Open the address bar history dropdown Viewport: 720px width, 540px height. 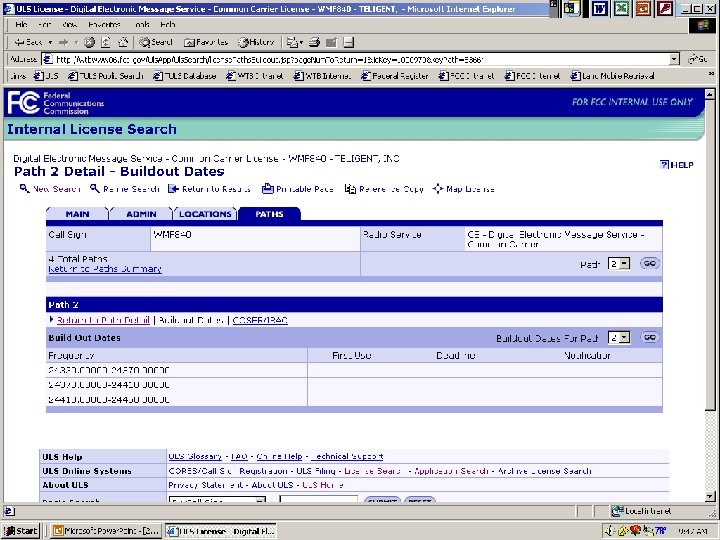click(x=674, y=59)
